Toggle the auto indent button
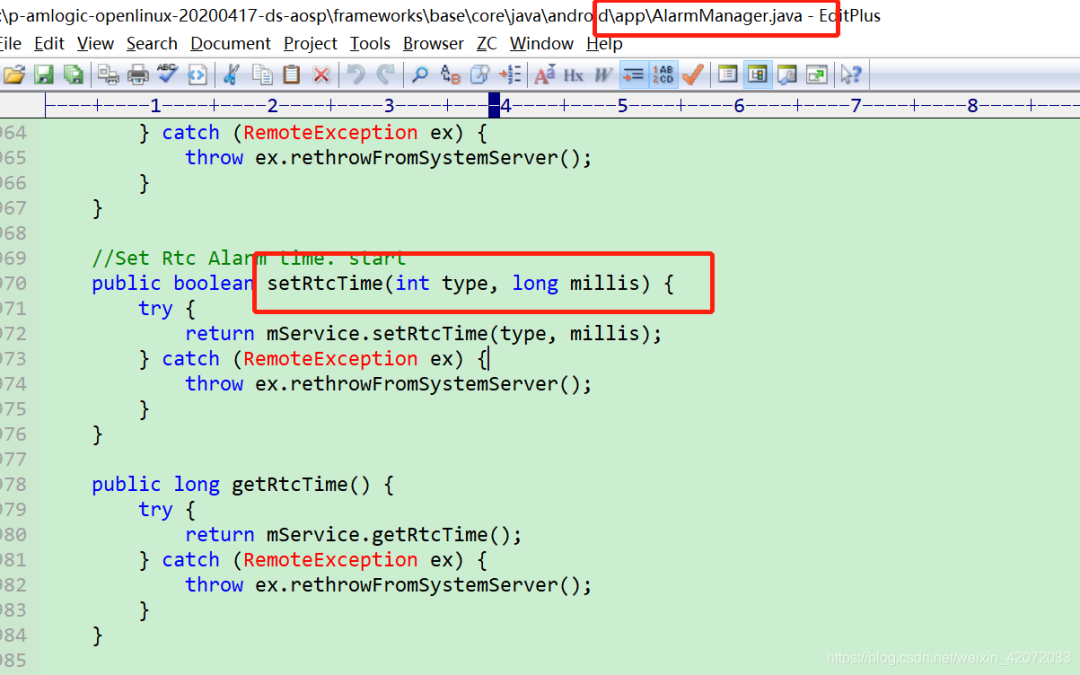The image size is (1080, 675). click(633, 74)
